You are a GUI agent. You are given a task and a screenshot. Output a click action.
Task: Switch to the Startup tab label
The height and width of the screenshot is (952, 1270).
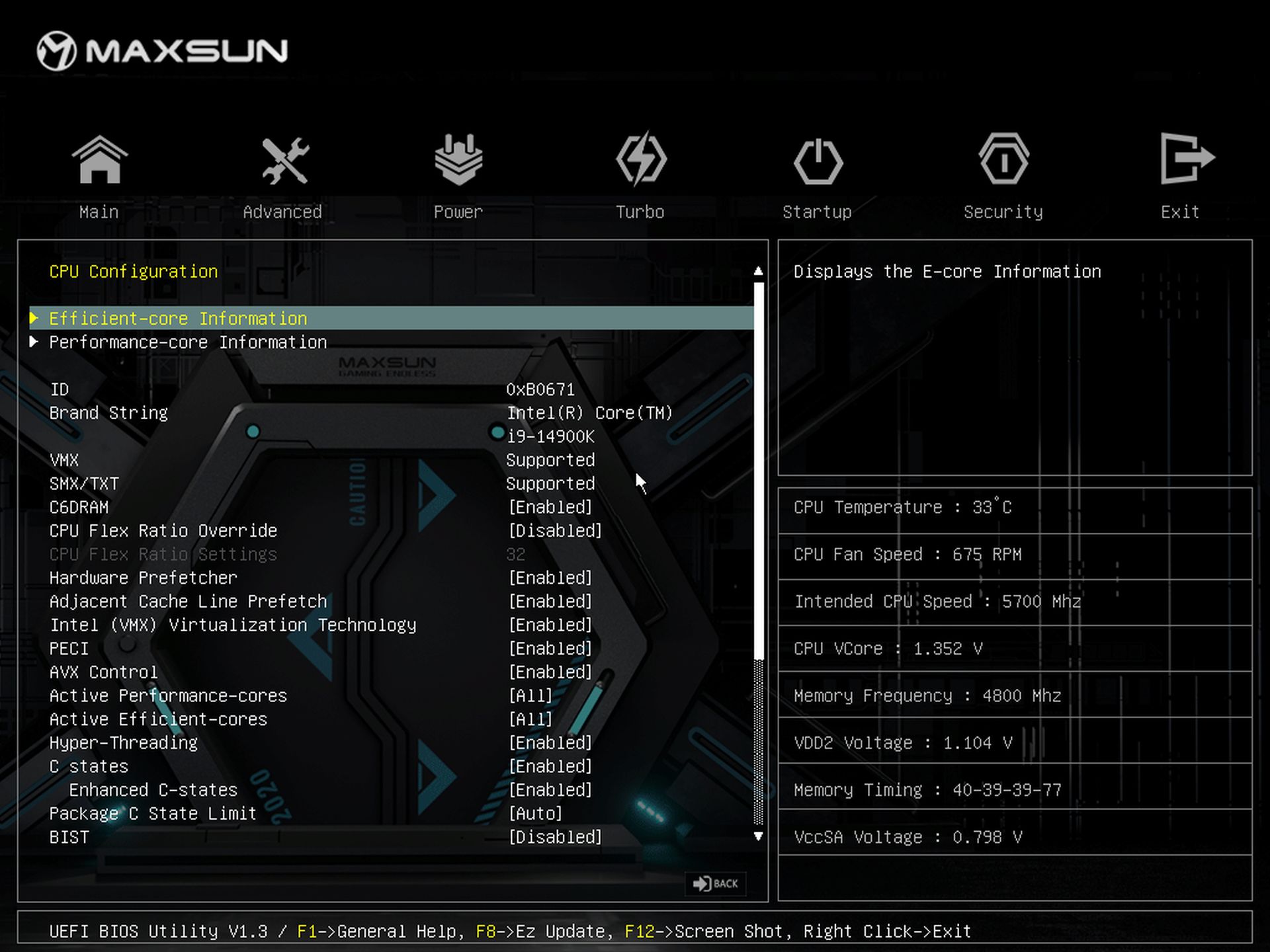(818, 212)
